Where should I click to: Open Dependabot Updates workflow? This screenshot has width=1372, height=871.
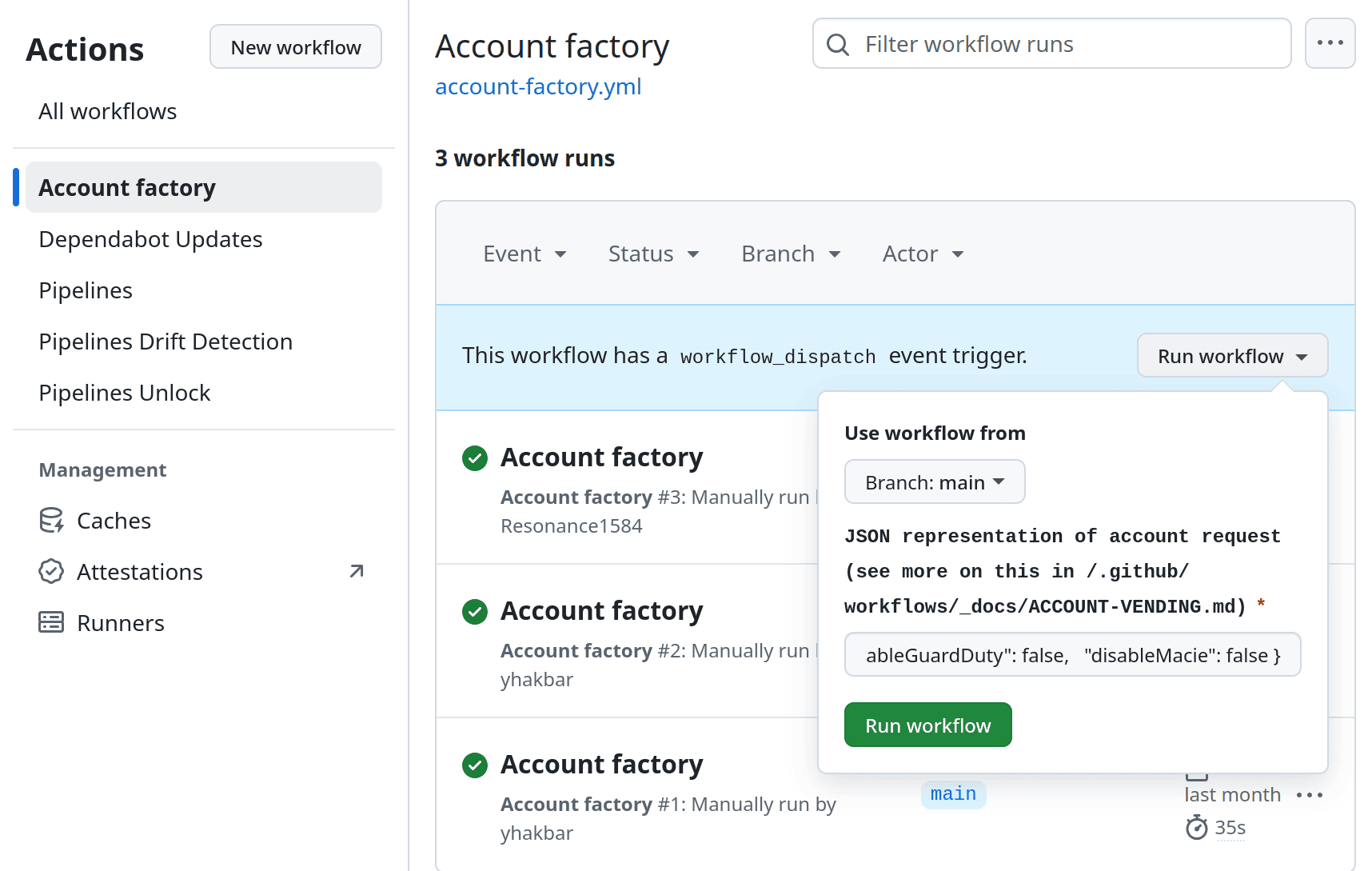point(150,239)
